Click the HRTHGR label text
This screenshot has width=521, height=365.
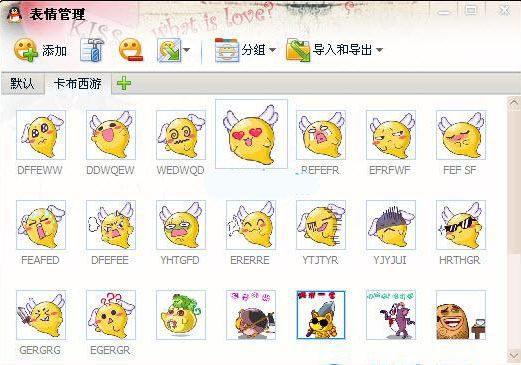click(x=459, y=260)
